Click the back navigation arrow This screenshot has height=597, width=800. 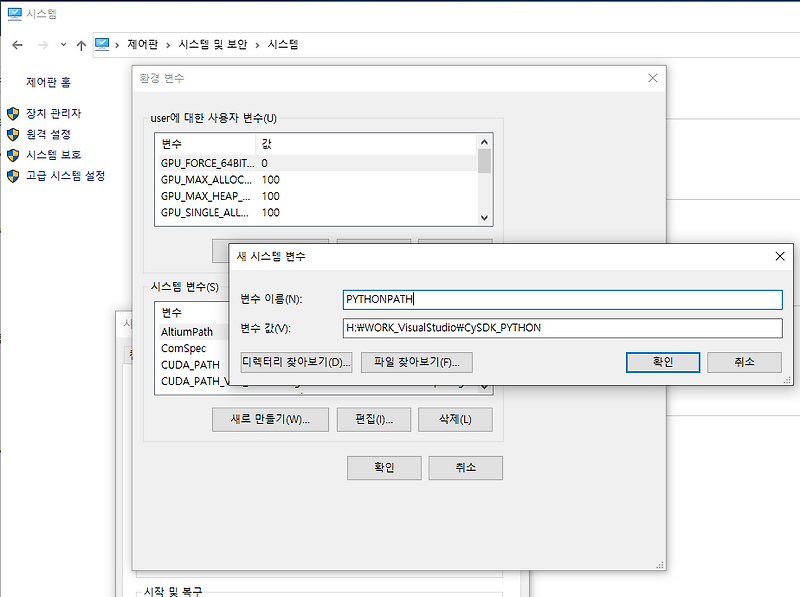(x=16, y=44)
